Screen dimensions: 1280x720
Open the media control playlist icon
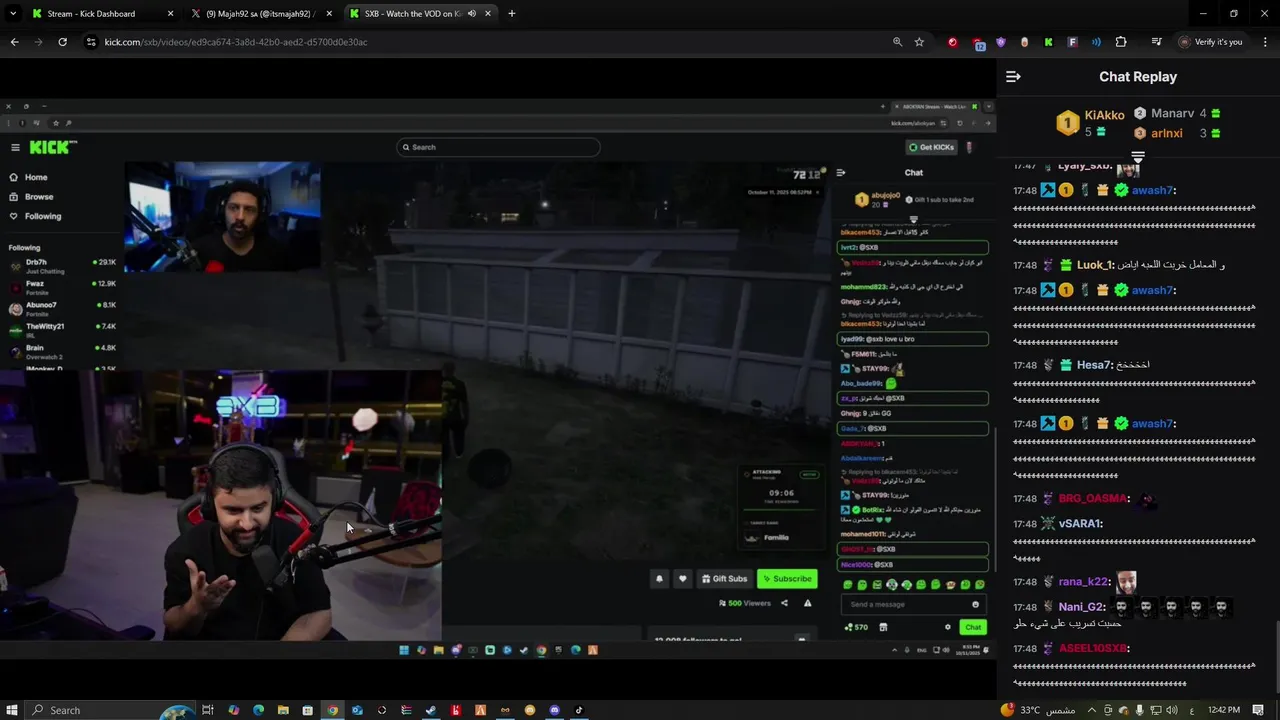[1156, 42]
